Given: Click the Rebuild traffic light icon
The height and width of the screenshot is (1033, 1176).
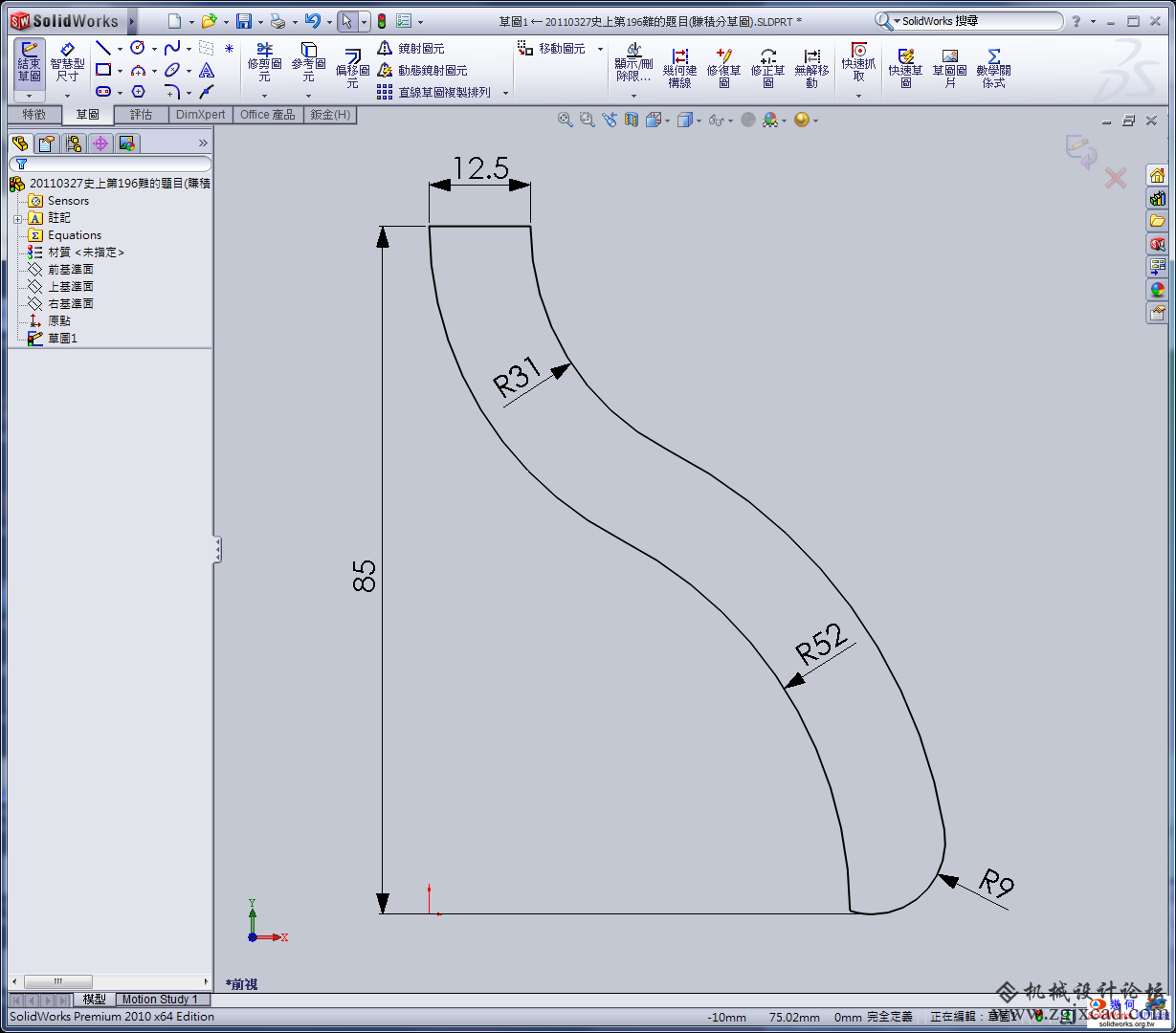Looking at the screenshot, I should [381, 21].
